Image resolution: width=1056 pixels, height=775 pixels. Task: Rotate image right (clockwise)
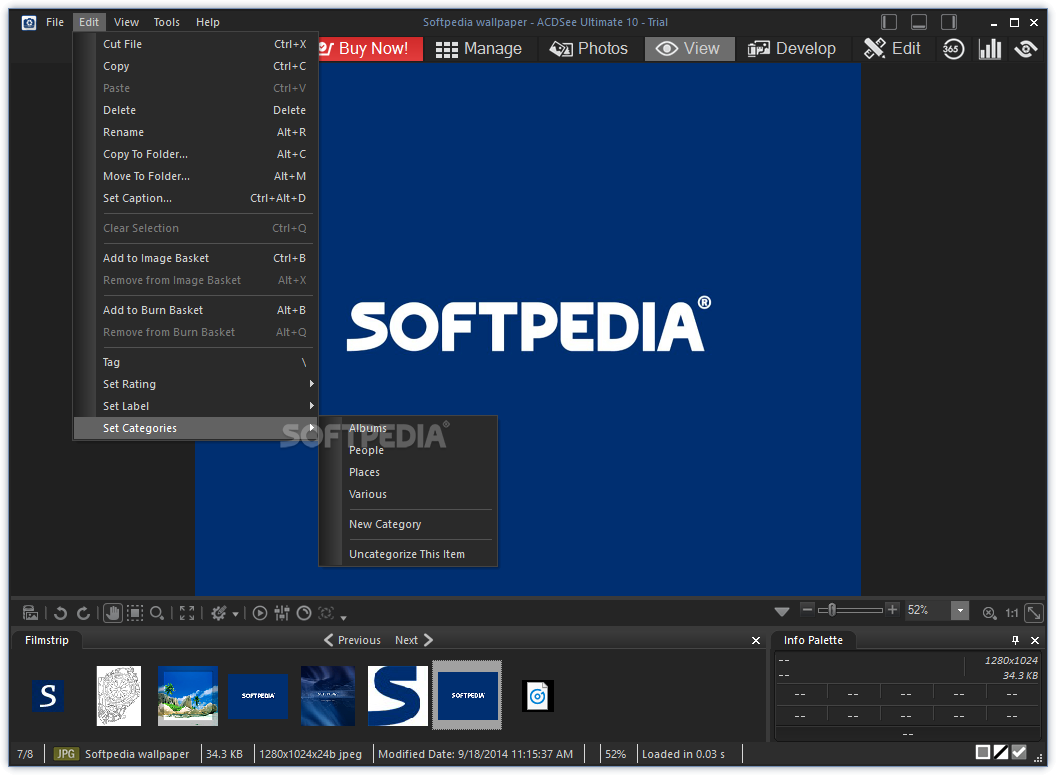coord(83,613)
